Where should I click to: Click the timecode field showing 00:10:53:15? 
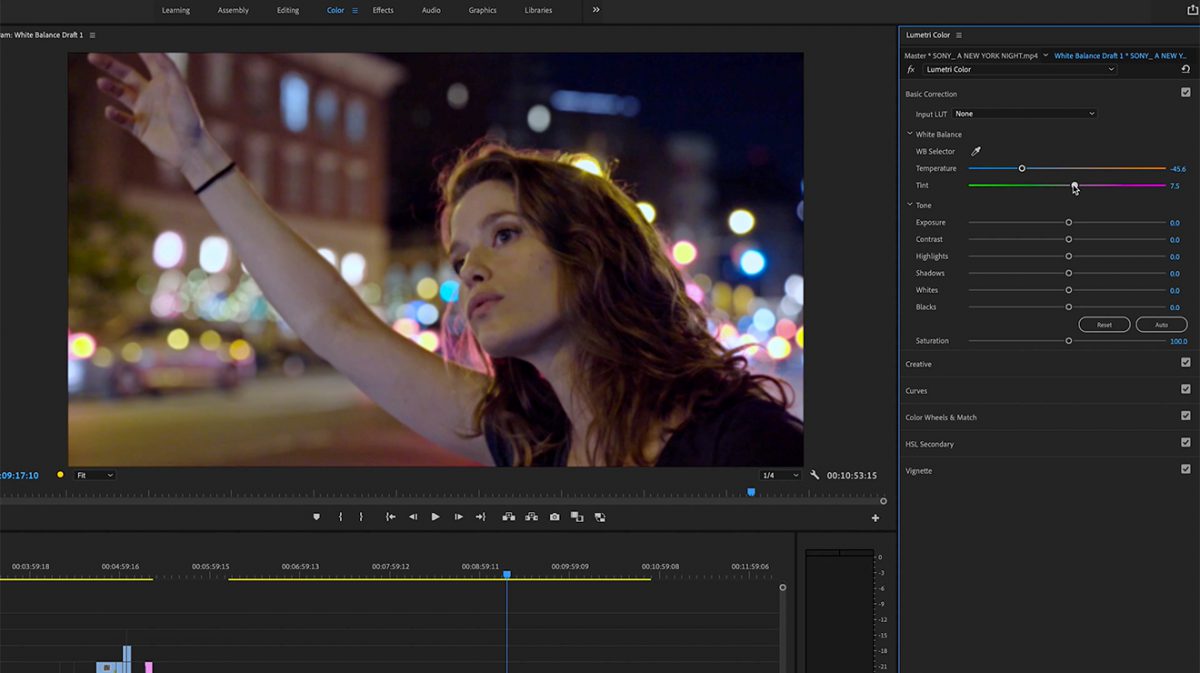click(852, 475)
